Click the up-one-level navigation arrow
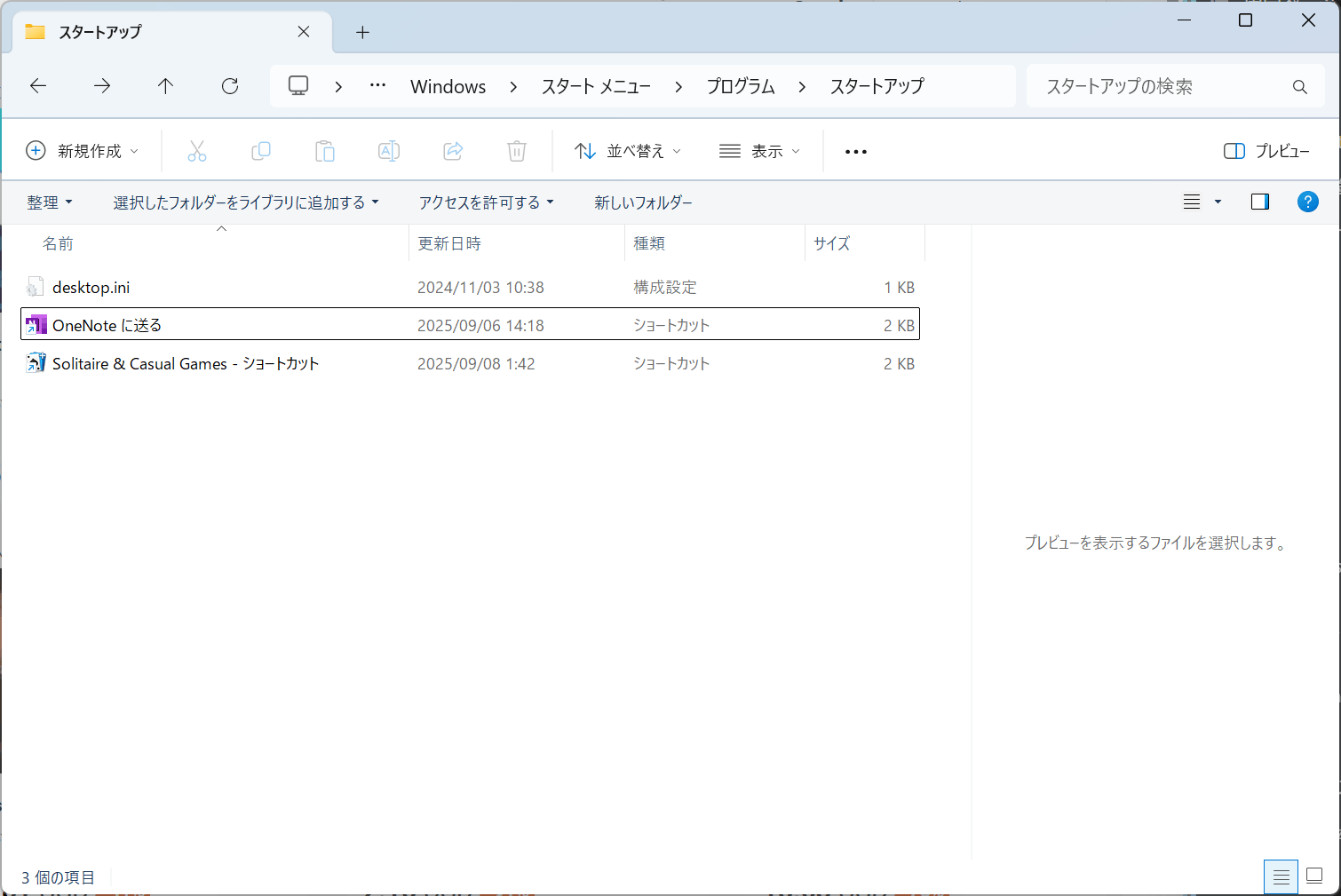Image resolution: width=1341 pixels, height=896 pixels. coord(165,85)
